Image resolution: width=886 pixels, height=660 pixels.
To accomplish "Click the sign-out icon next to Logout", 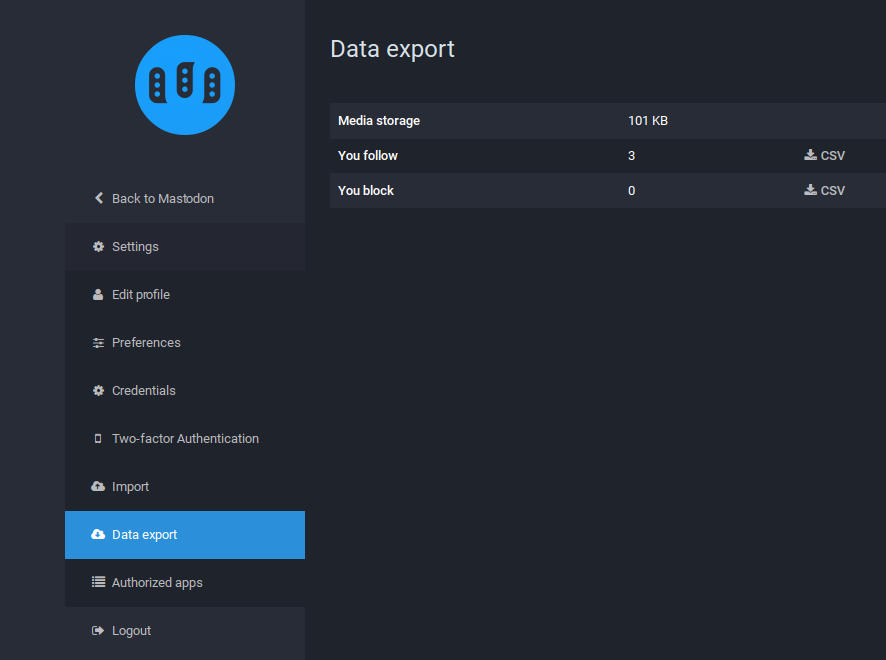I will coord(98,631).
